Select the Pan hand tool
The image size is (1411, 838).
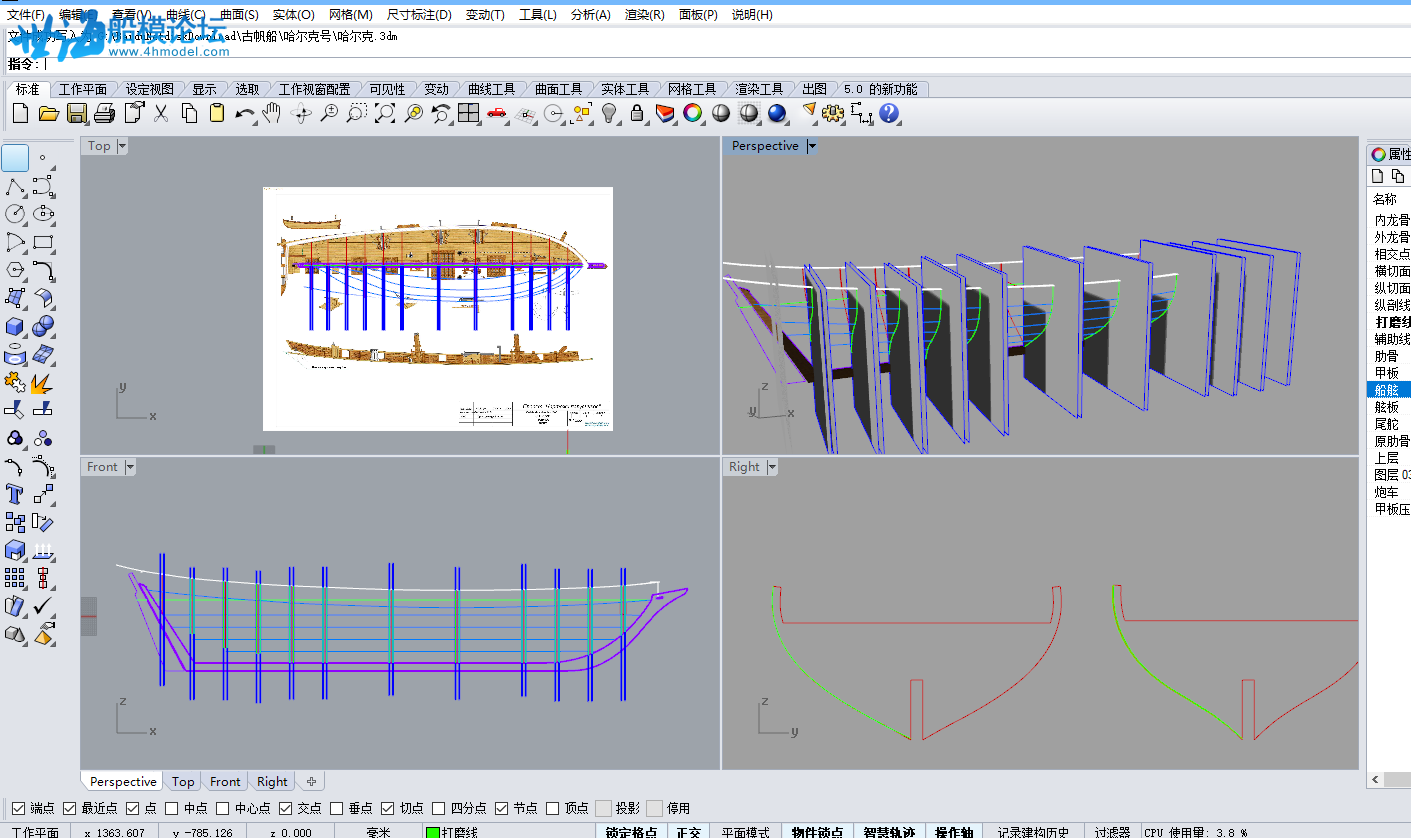(x=271, y=113)
